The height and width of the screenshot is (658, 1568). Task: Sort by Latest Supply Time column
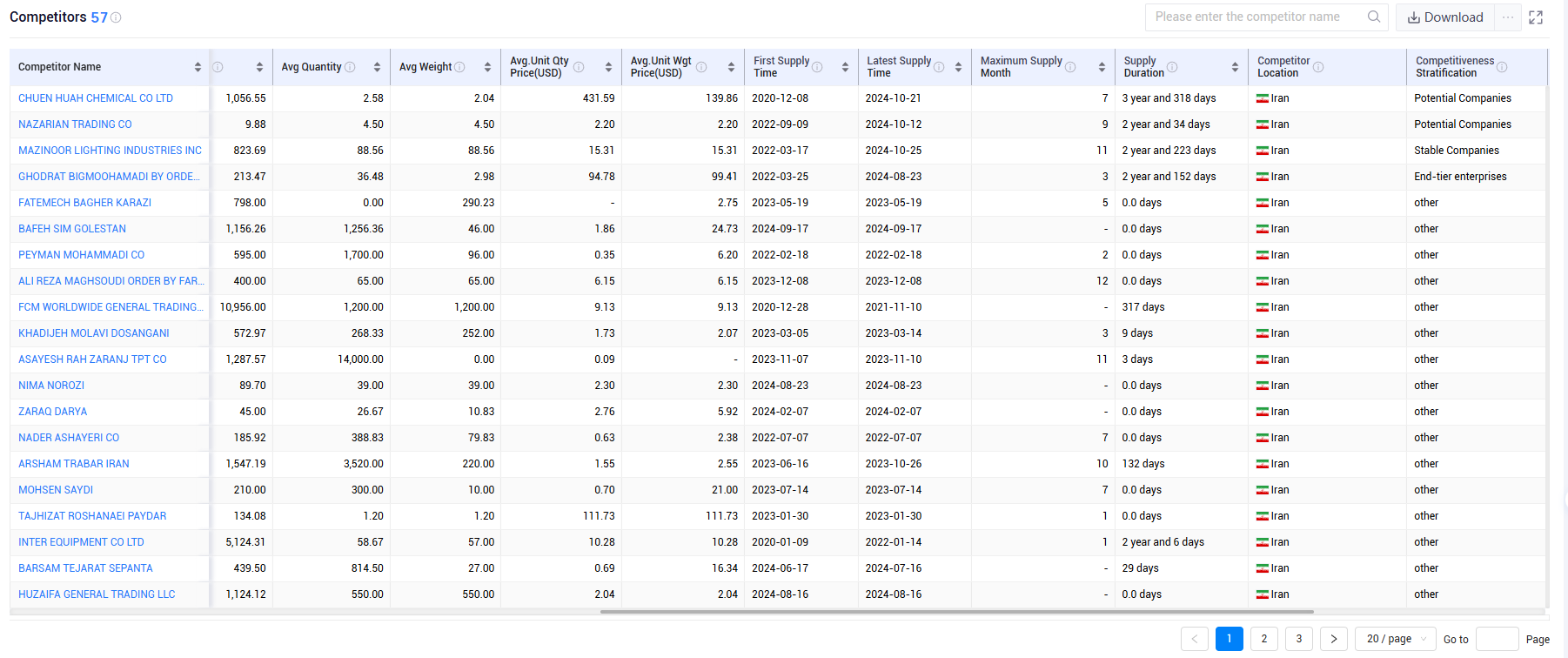click(x=958, y=67)
